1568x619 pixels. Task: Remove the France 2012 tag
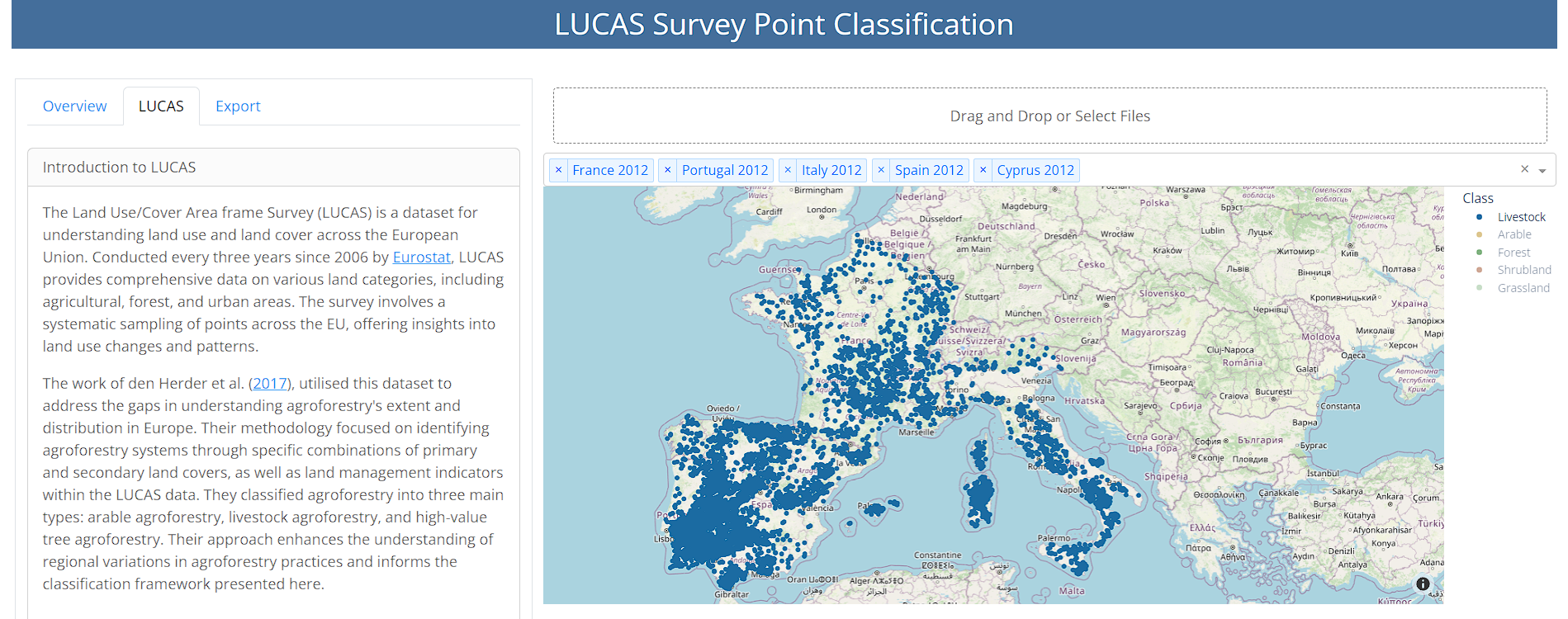559,170
